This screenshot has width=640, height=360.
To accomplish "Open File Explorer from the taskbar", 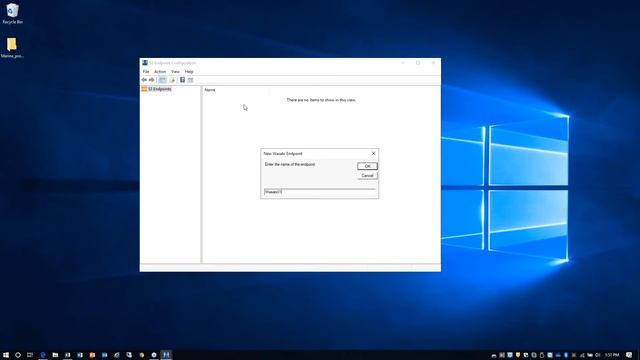I will pyautogui.click(x=55, y=355).
